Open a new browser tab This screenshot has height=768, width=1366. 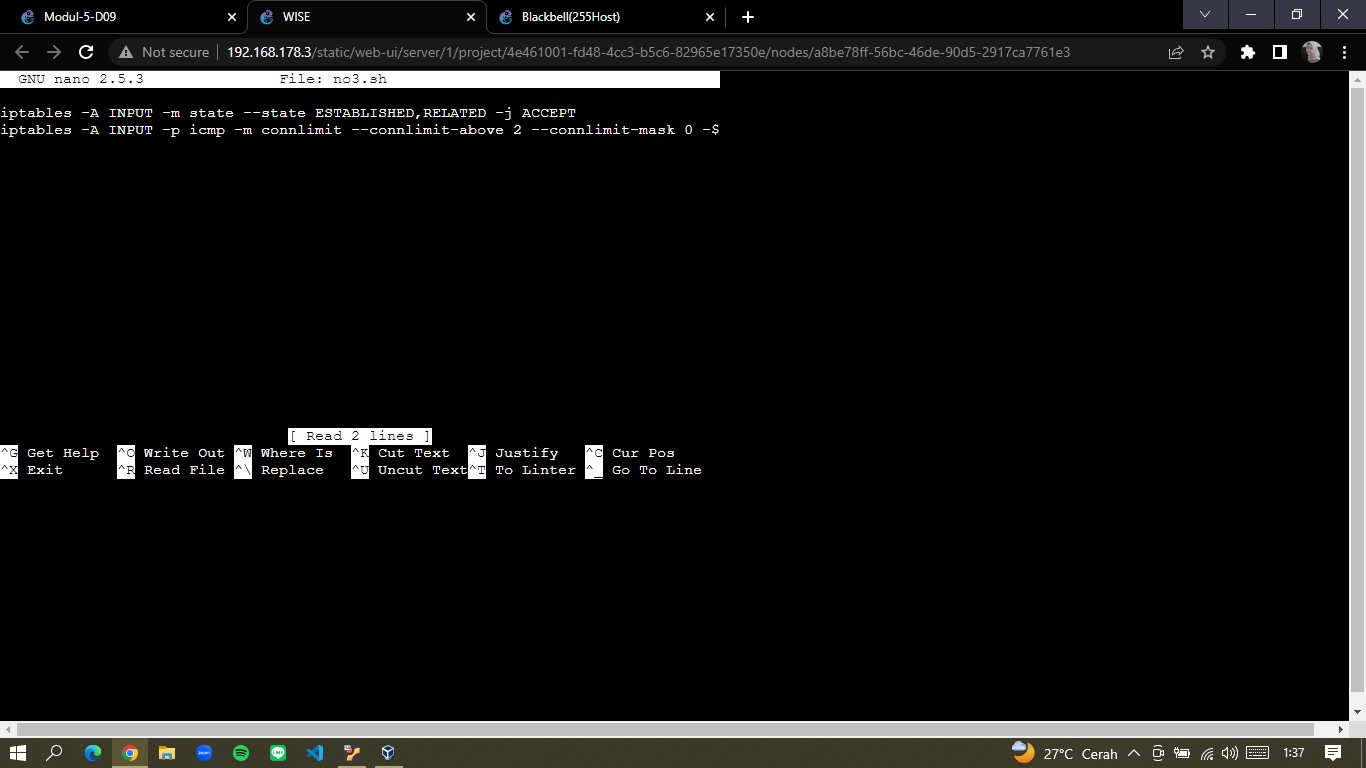pos(747,16)
